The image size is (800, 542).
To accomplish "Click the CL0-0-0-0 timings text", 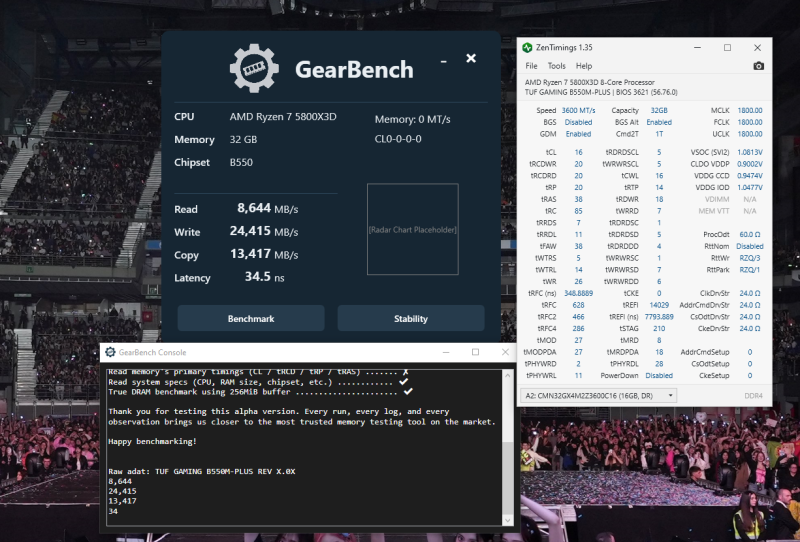I will point(398,139).
